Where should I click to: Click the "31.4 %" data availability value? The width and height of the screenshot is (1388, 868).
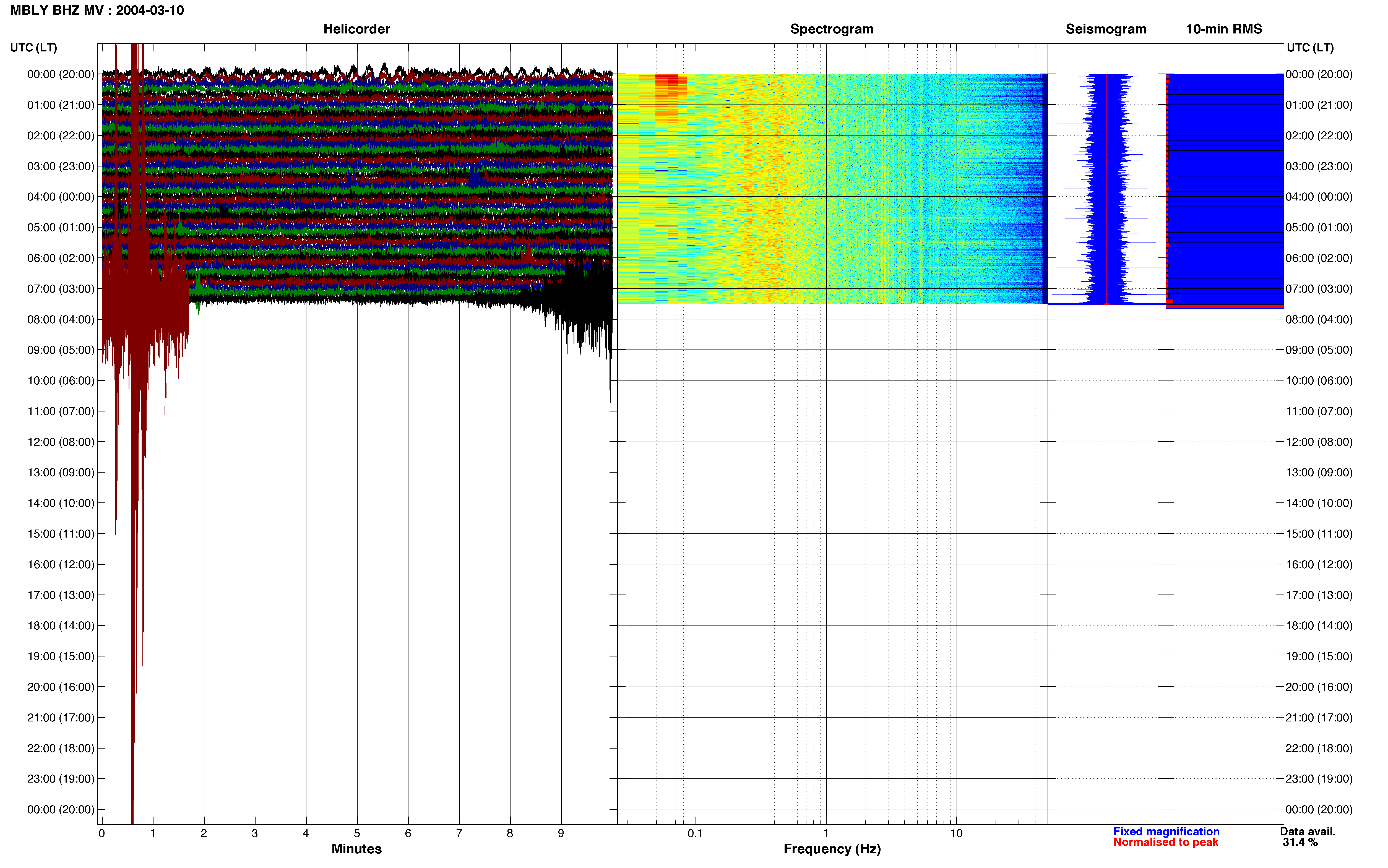1300,843
